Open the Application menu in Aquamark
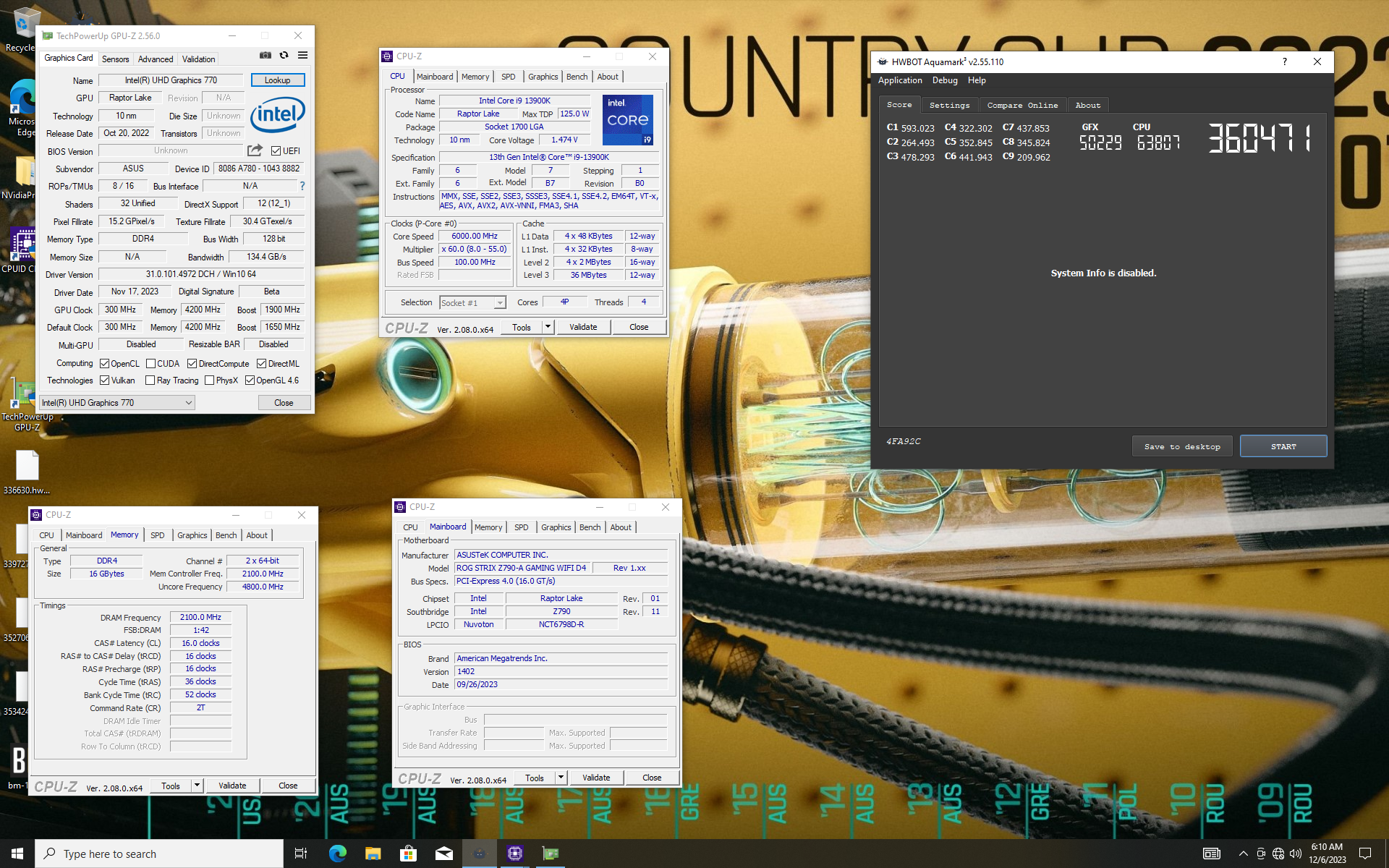 coord(900,80)
